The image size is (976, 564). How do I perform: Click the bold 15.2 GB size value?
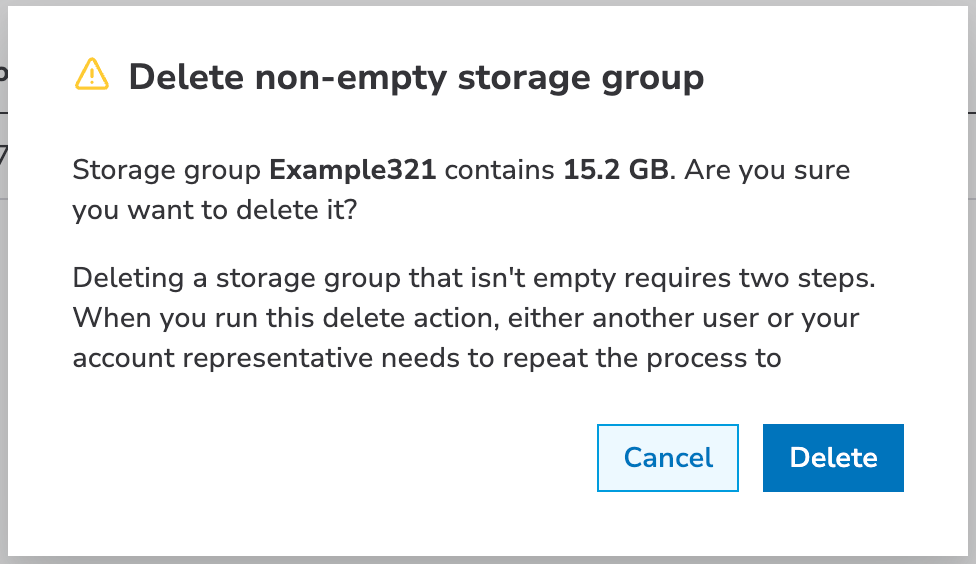(x=615, y=170)
